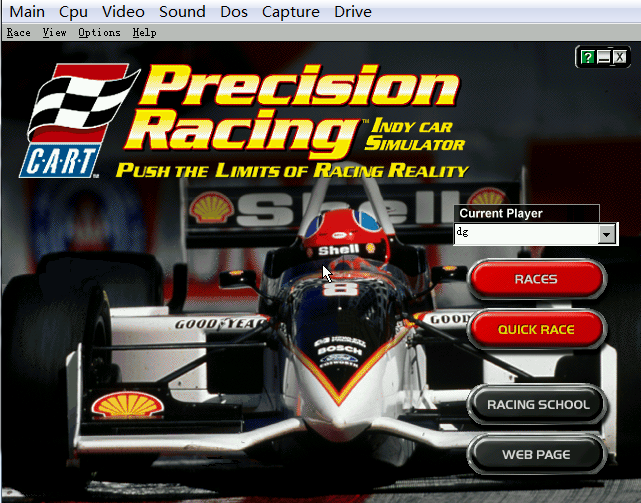The height and width of the screenshot is (503, 641).
Task: Open the Options menu
Action: (99, 32)
